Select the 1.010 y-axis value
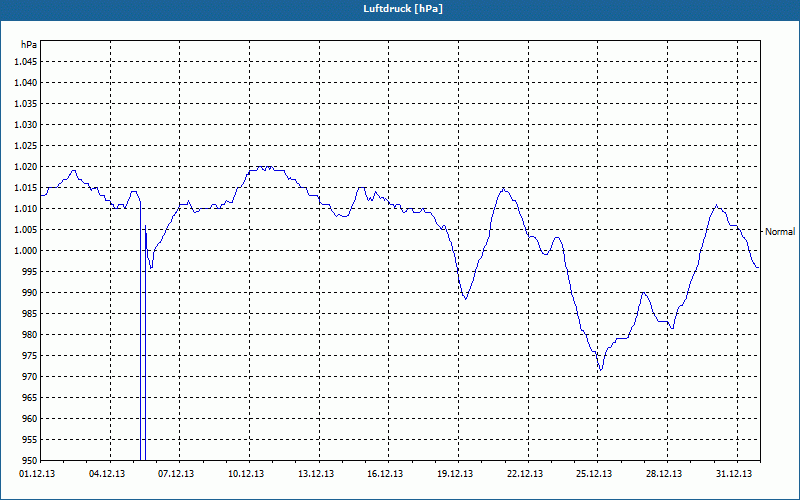 tap(26, 209)
